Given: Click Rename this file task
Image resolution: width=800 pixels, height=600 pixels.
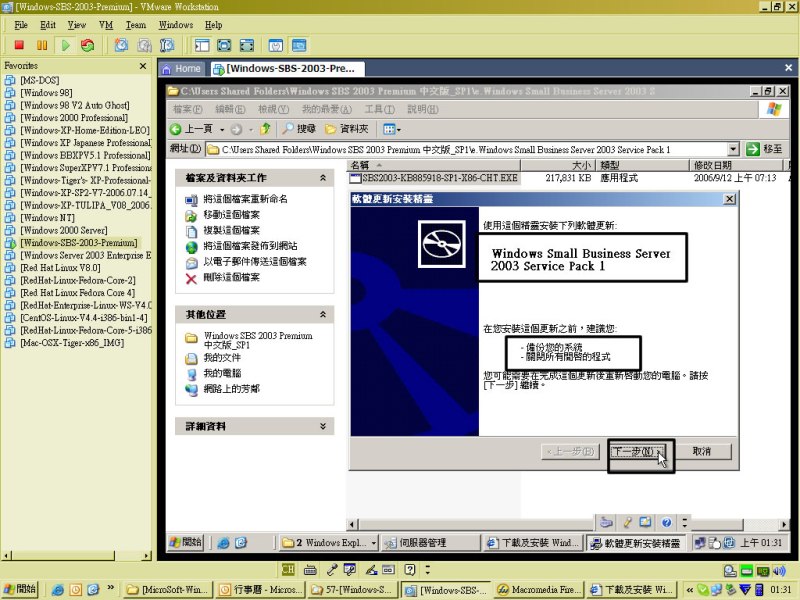Looking at the screenshot, I should pos(236,199).
